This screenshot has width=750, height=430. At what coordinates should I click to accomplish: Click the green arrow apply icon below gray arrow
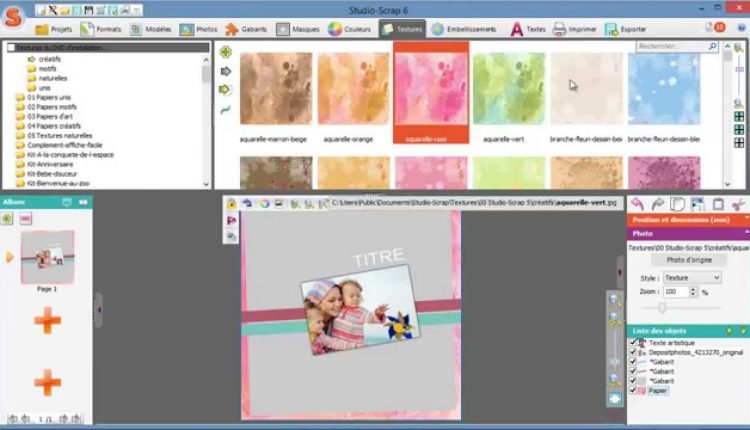pos(225,90)
